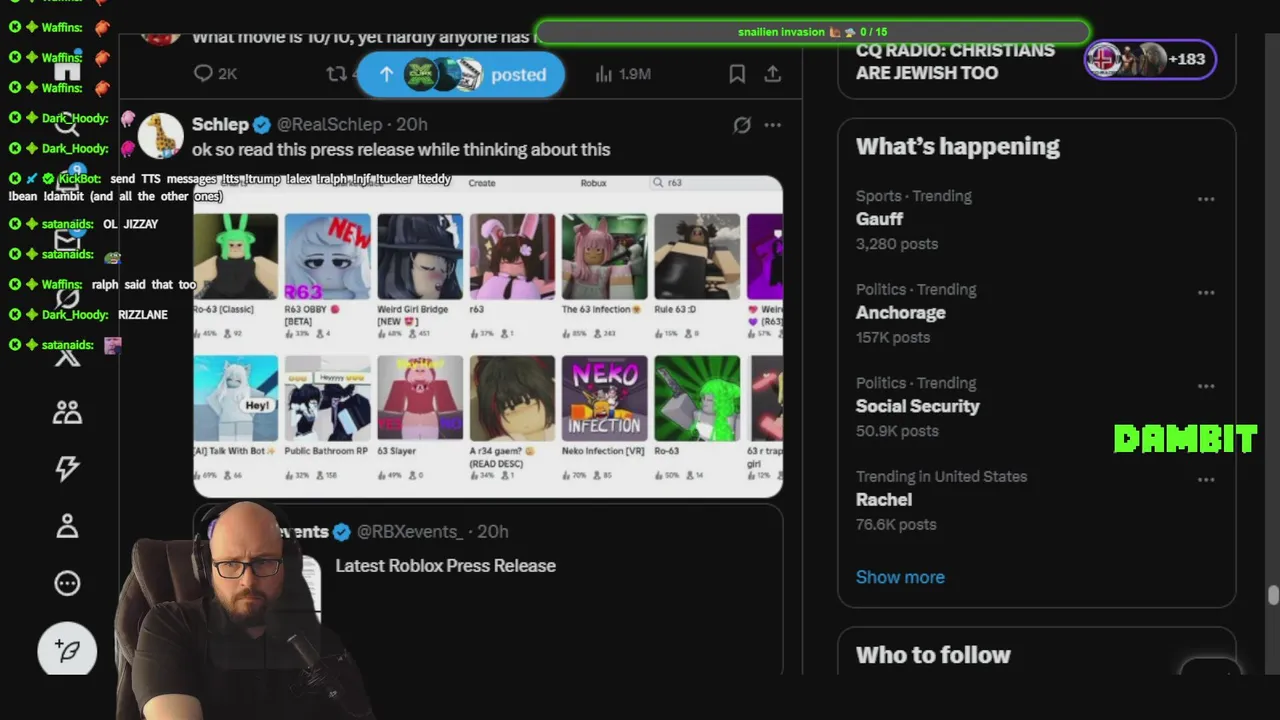The height and width of the screenshot is (720, 1280).
Task: Click Schlep's giraffe profile avatar
Action: (x=161, y=136)
